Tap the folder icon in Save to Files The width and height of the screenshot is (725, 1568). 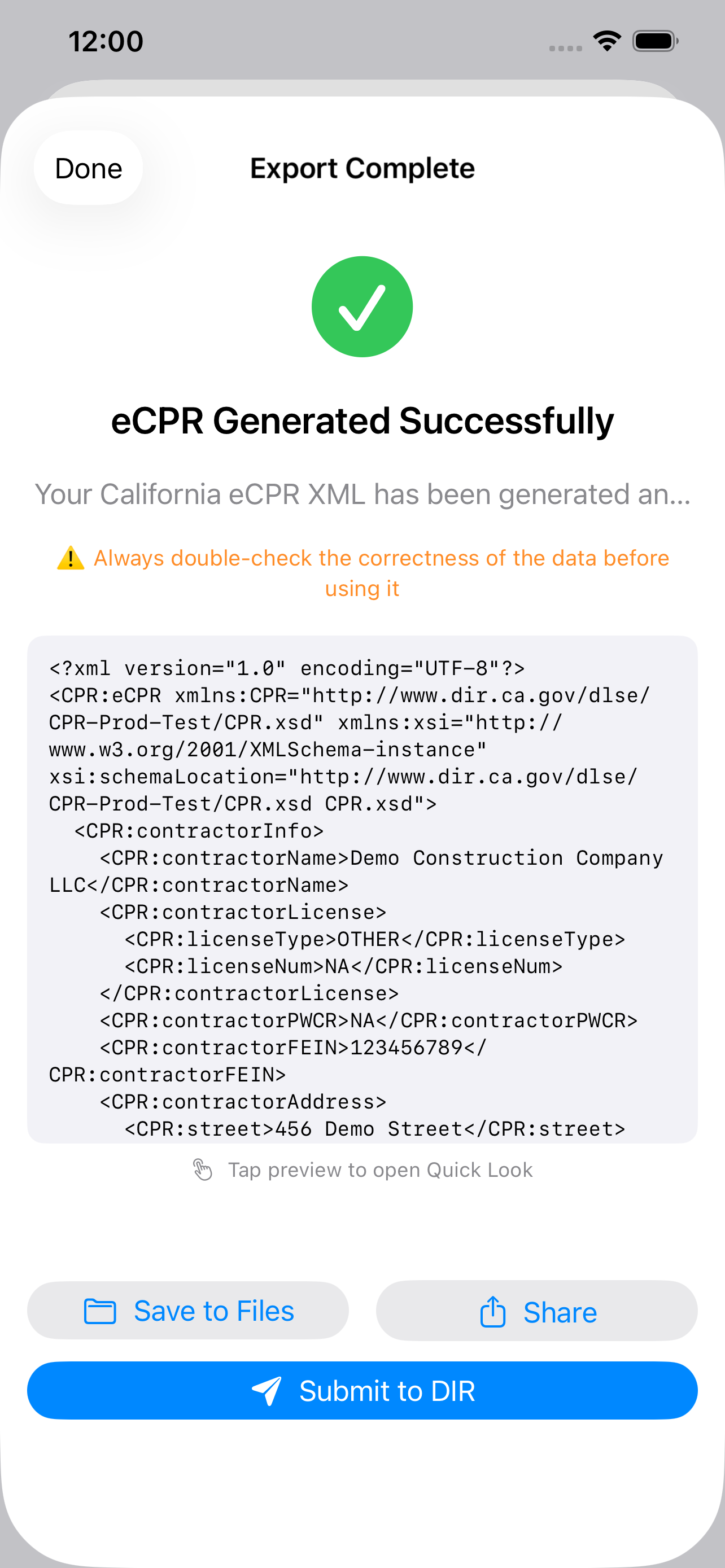tap(100, 1311)
